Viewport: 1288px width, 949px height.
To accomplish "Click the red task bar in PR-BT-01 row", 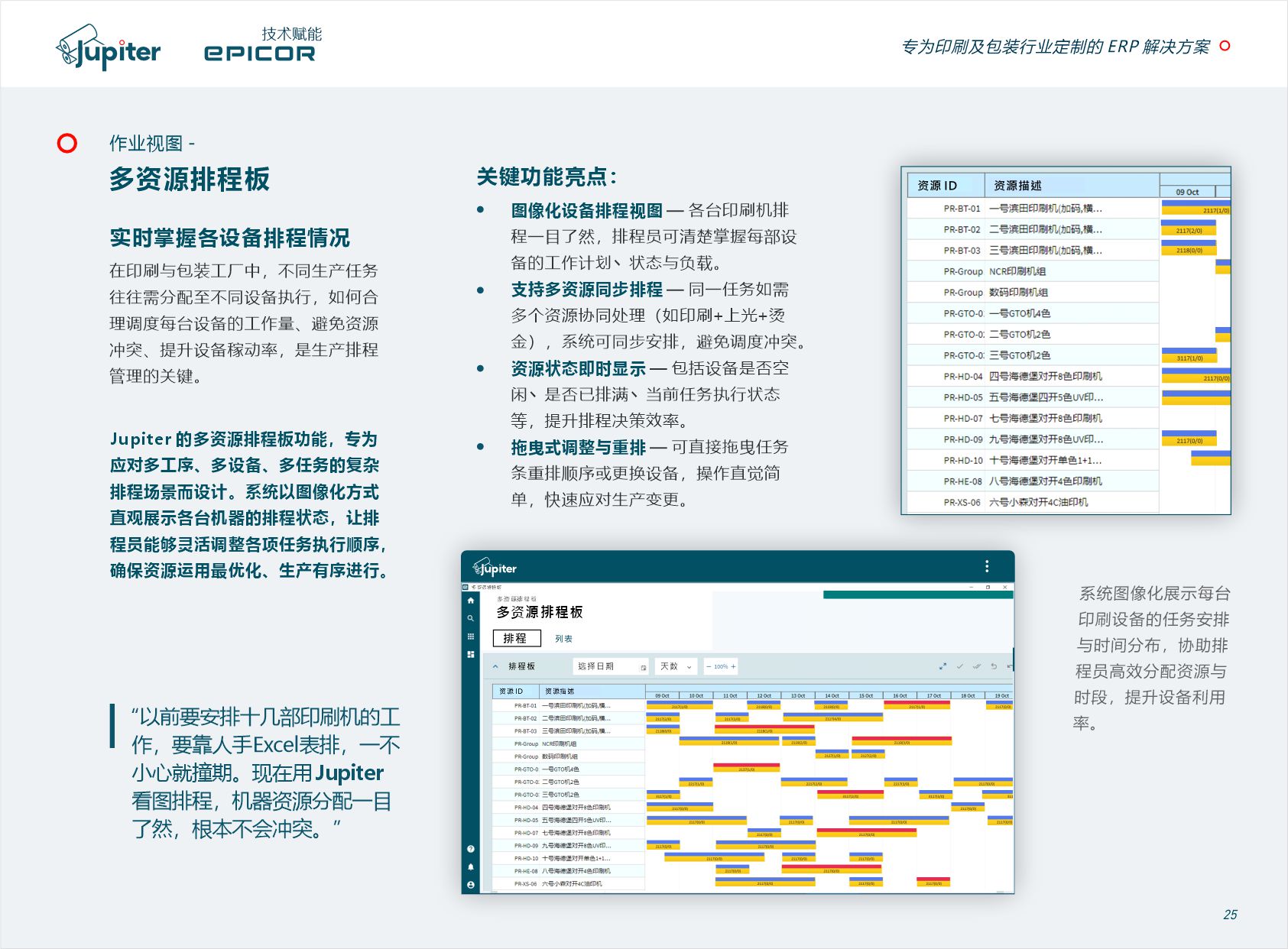I will [917, 705].
